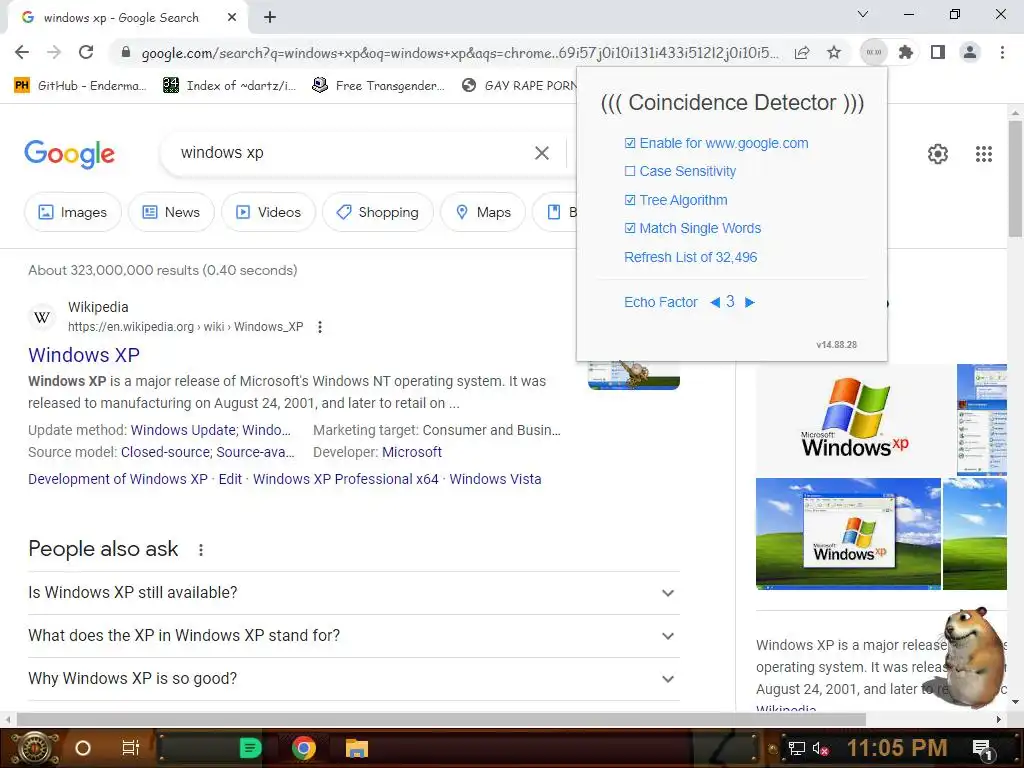Viewport: 1024px width, 768px height.
Task: Toggle Enable for www.google.com checkbox
Action: click(x=630, y=143)
